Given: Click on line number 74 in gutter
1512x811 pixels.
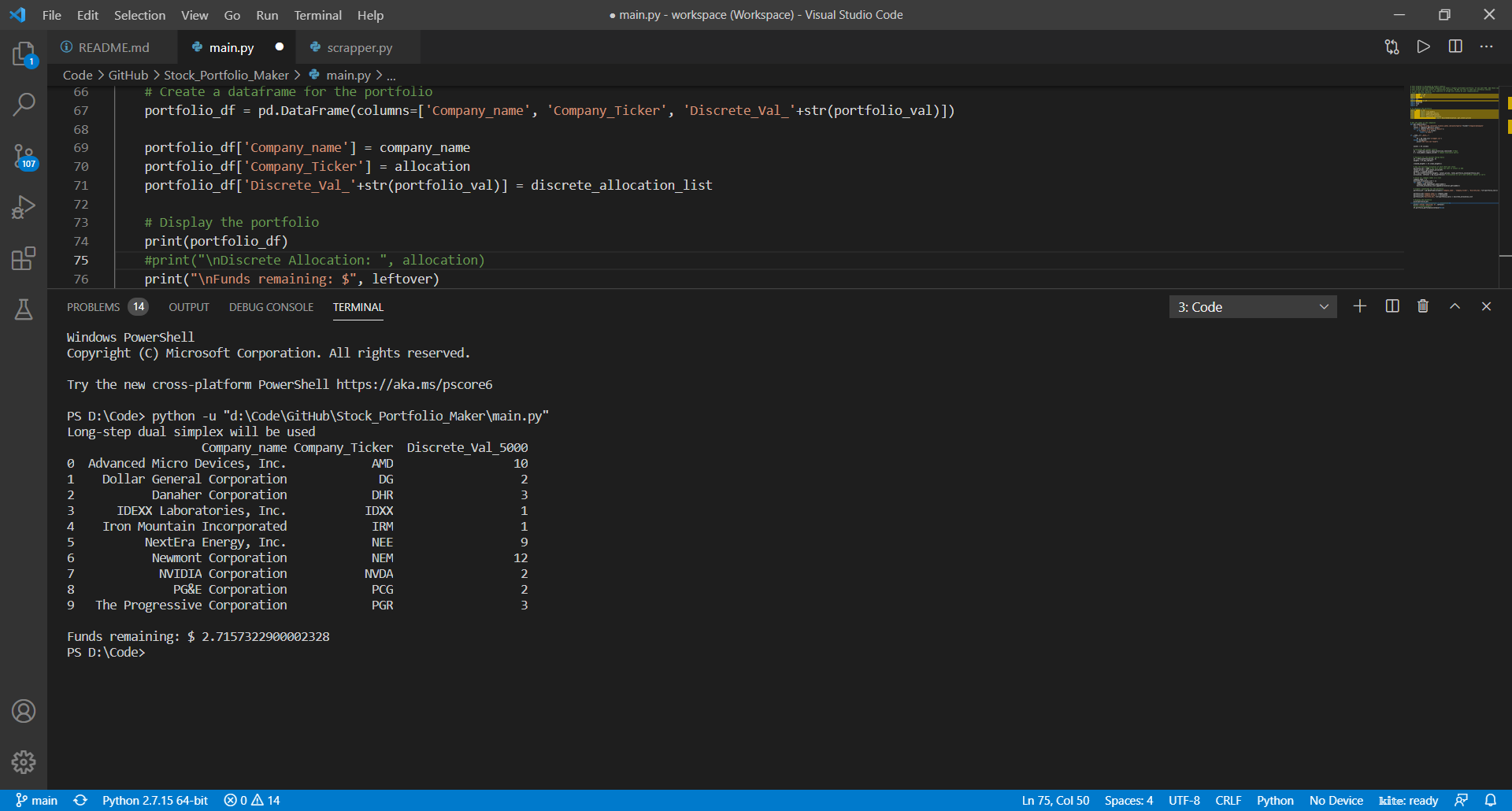Looking at the screenshot, I should click(80, 241).
